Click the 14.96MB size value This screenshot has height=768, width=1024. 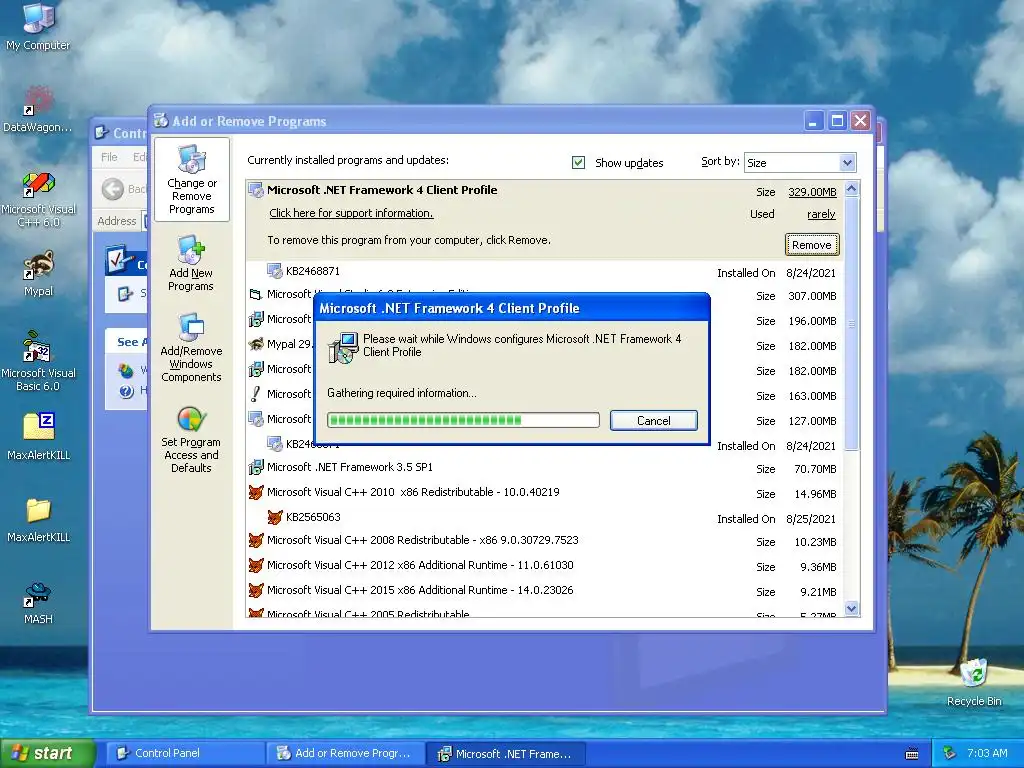point(815,494)
